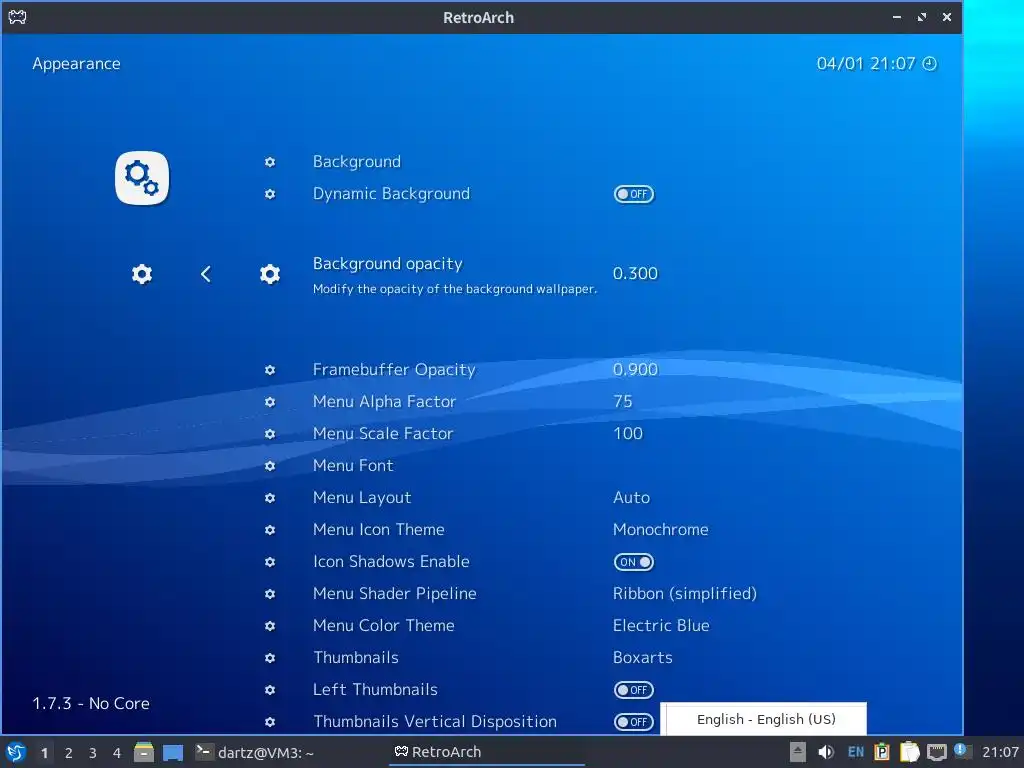Click the taskbar clock showing 21:07
Image resolution: width=1024 pixels, height=768 pixels.
point(1000,752)
